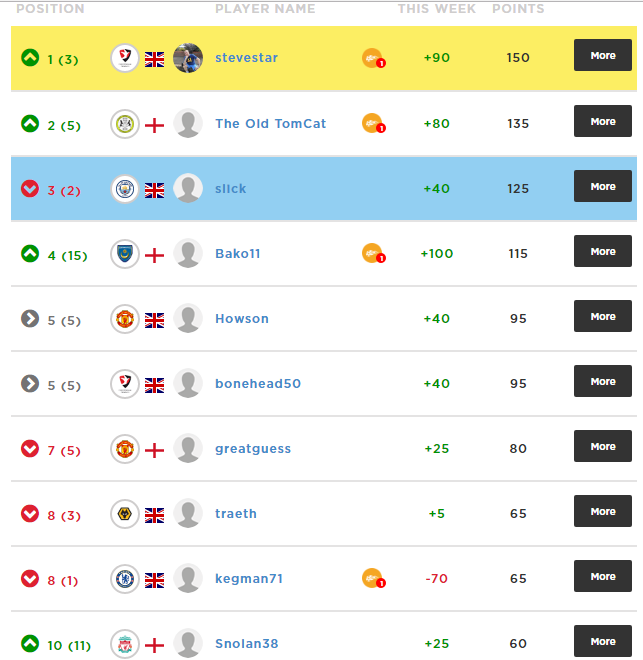Click the POINTS column header
The height and width of the screenshot is (660, 643).
[518, 8]
